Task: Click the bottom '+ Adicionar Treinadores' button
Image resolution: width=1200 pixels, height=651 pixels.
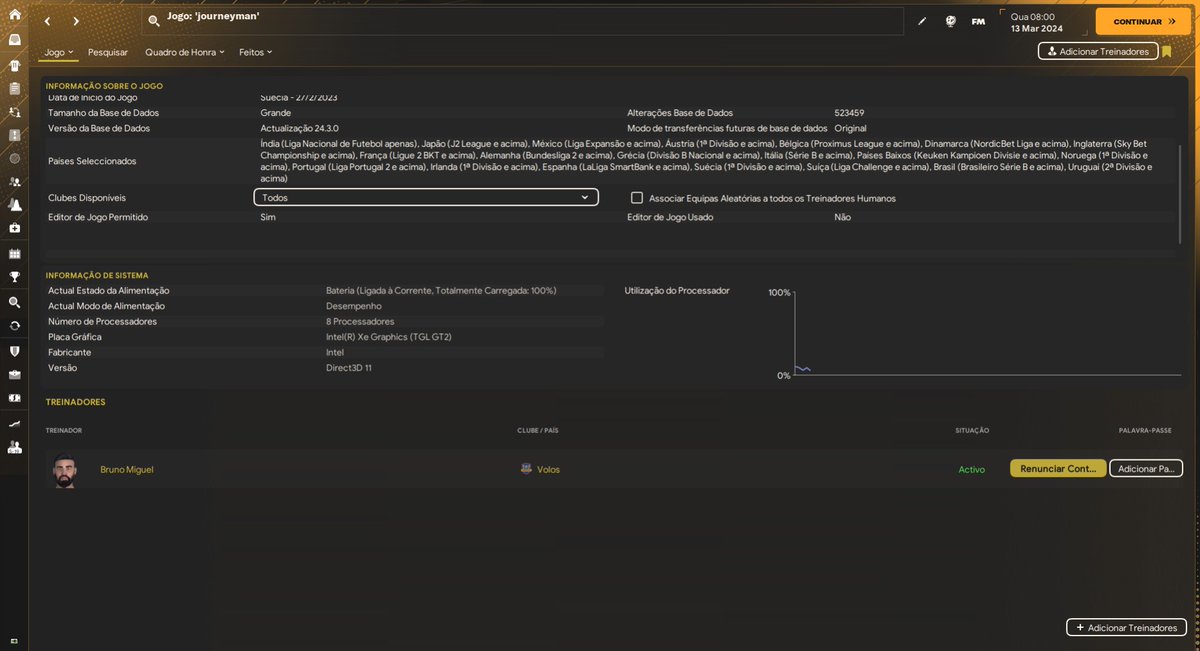Action: point(1126,628)
